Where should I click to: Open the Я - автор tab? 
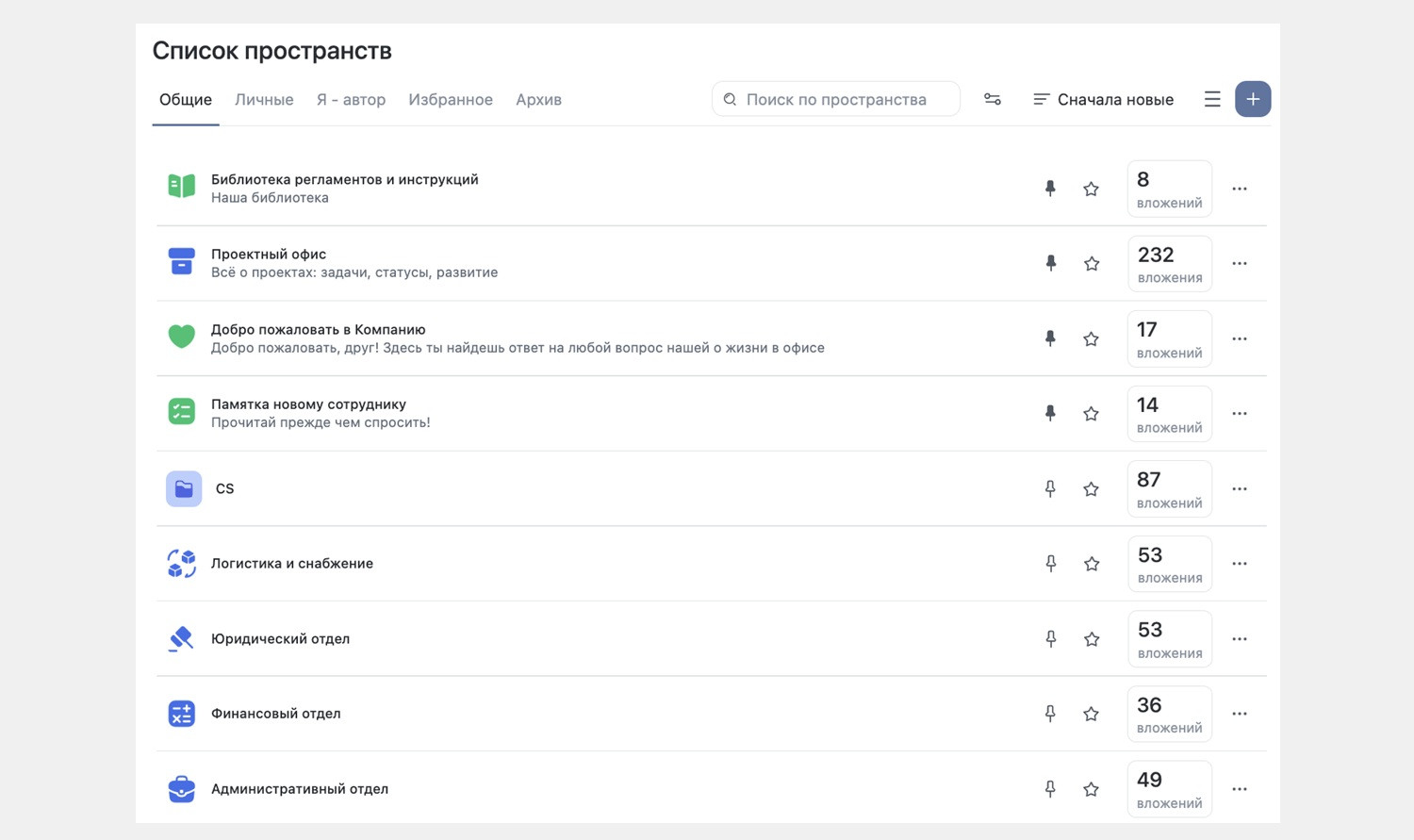click(x=351, y=100)
